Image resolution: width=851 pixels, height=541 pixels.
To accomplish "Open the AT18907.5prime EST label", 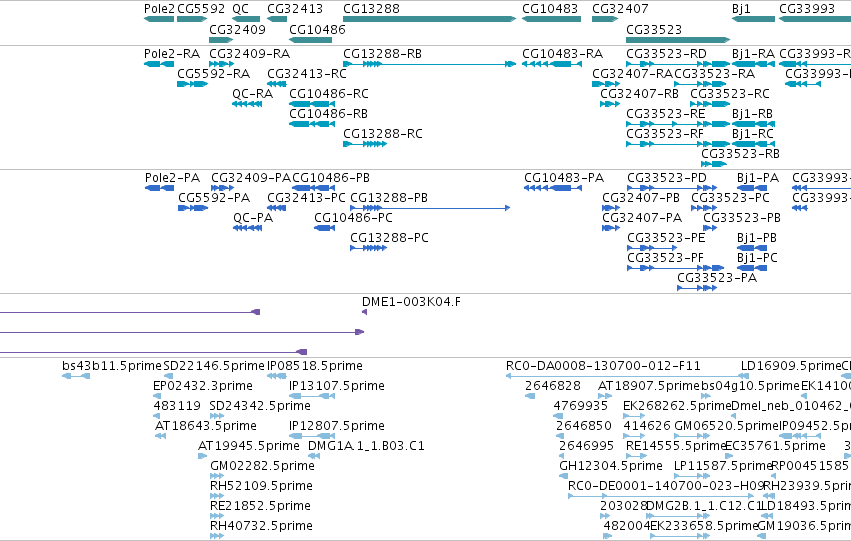I will point(649,386).
